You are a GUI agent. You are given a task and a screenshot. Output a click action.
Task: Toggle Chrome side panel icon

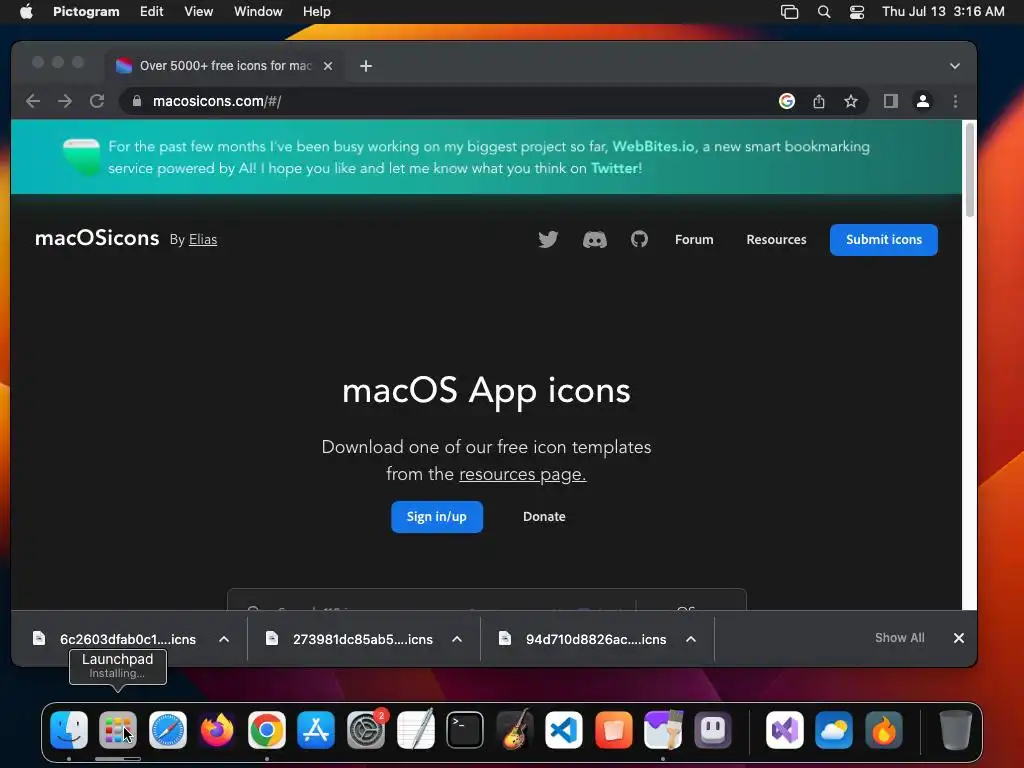[x=891, y=101]
